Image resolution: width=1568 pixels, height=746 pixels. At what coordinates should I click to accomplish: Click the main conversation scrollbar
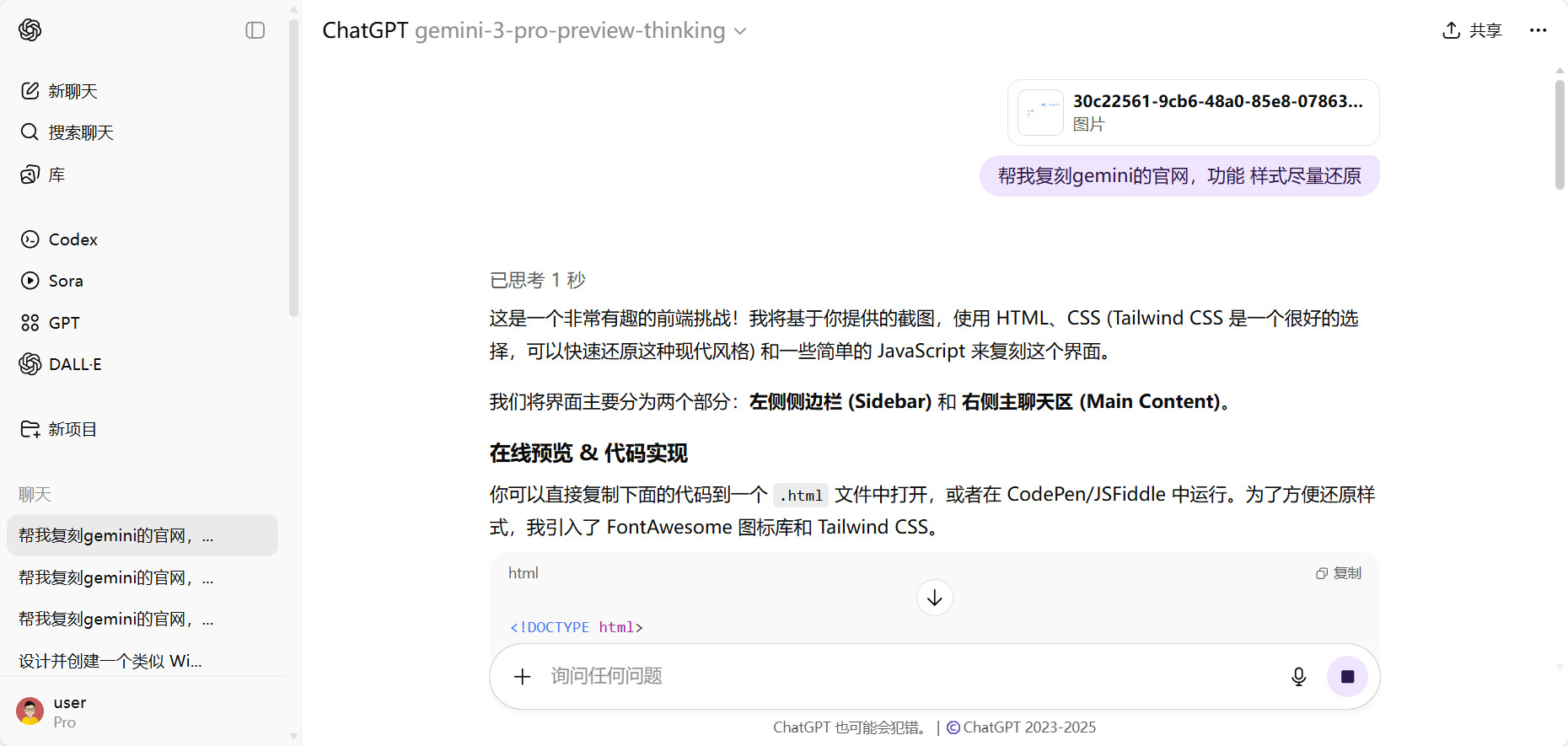pos(1560,135)
